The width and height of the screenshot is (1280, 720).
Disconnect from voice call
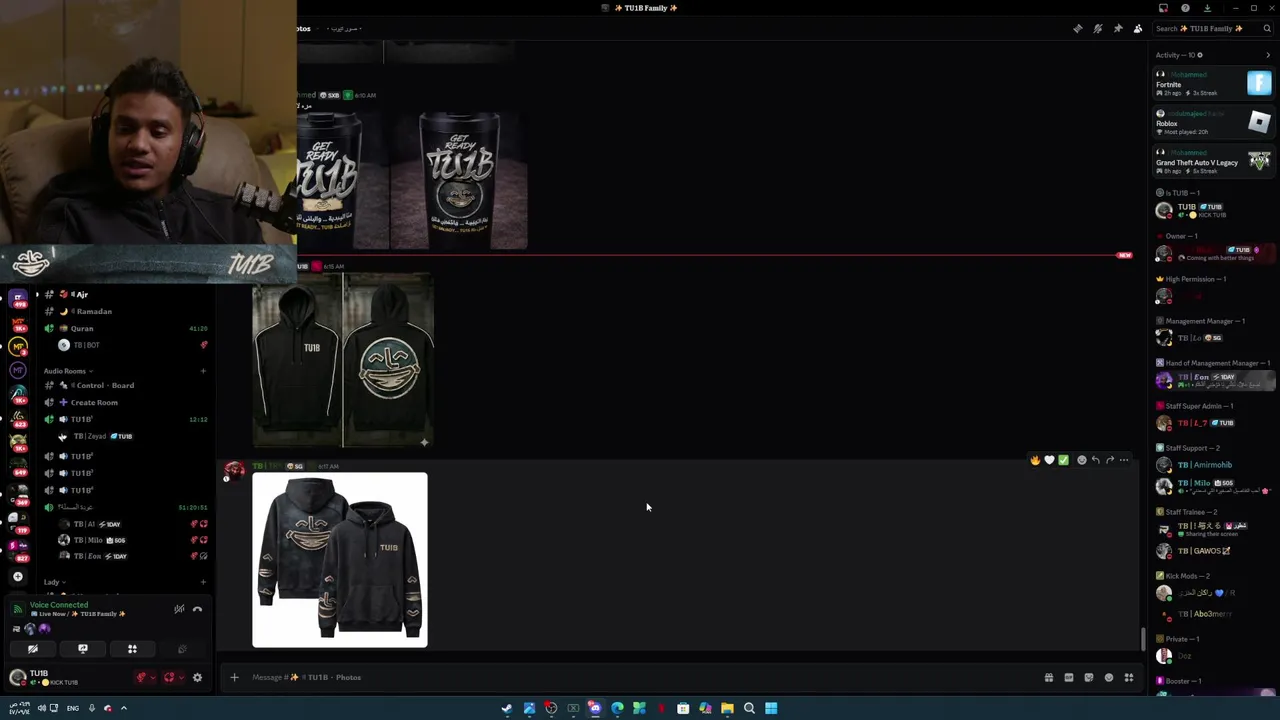(x=197, y=609)
